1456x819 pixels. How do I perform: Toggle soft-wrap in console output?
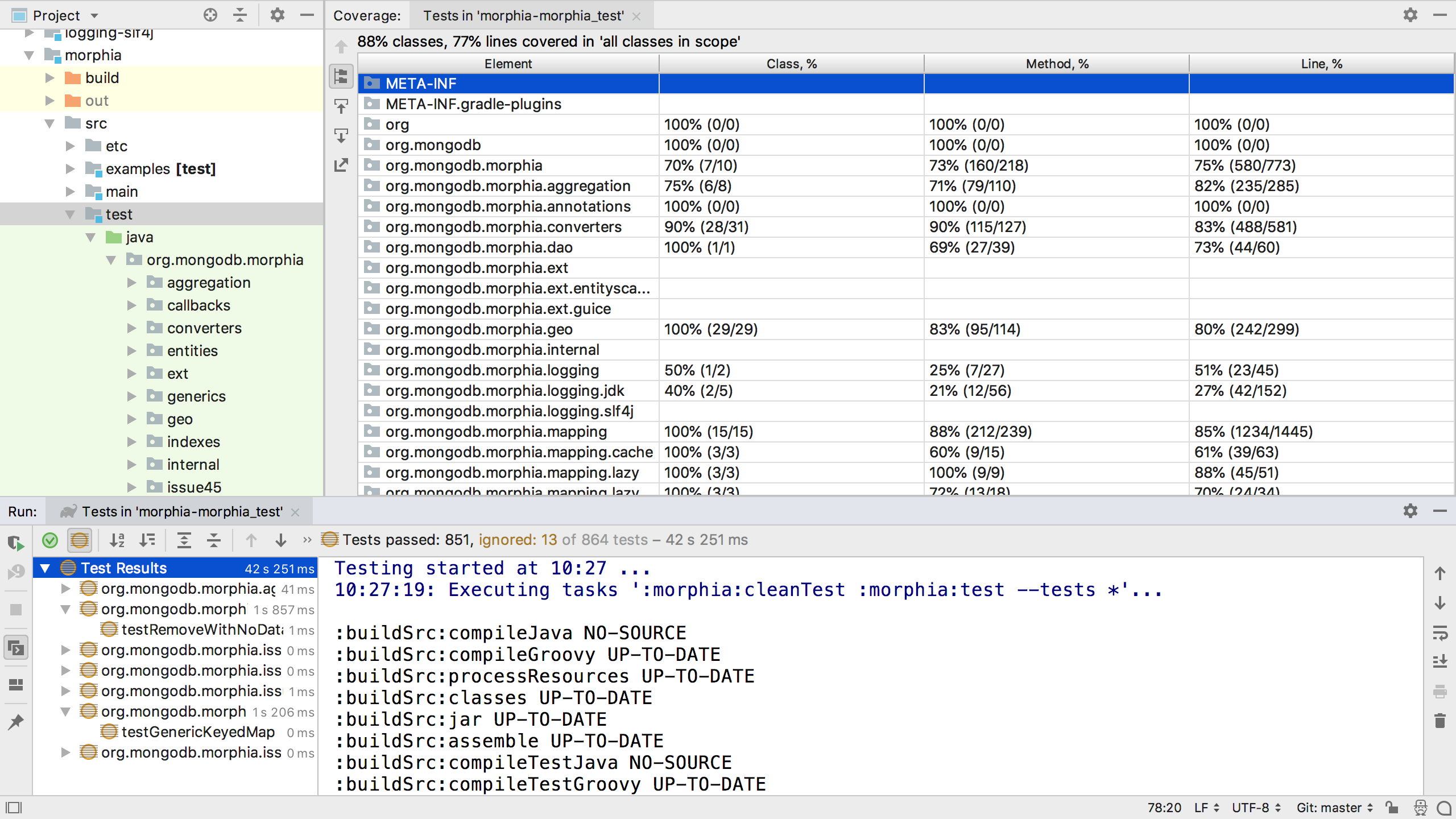(x=1440, y=632)
